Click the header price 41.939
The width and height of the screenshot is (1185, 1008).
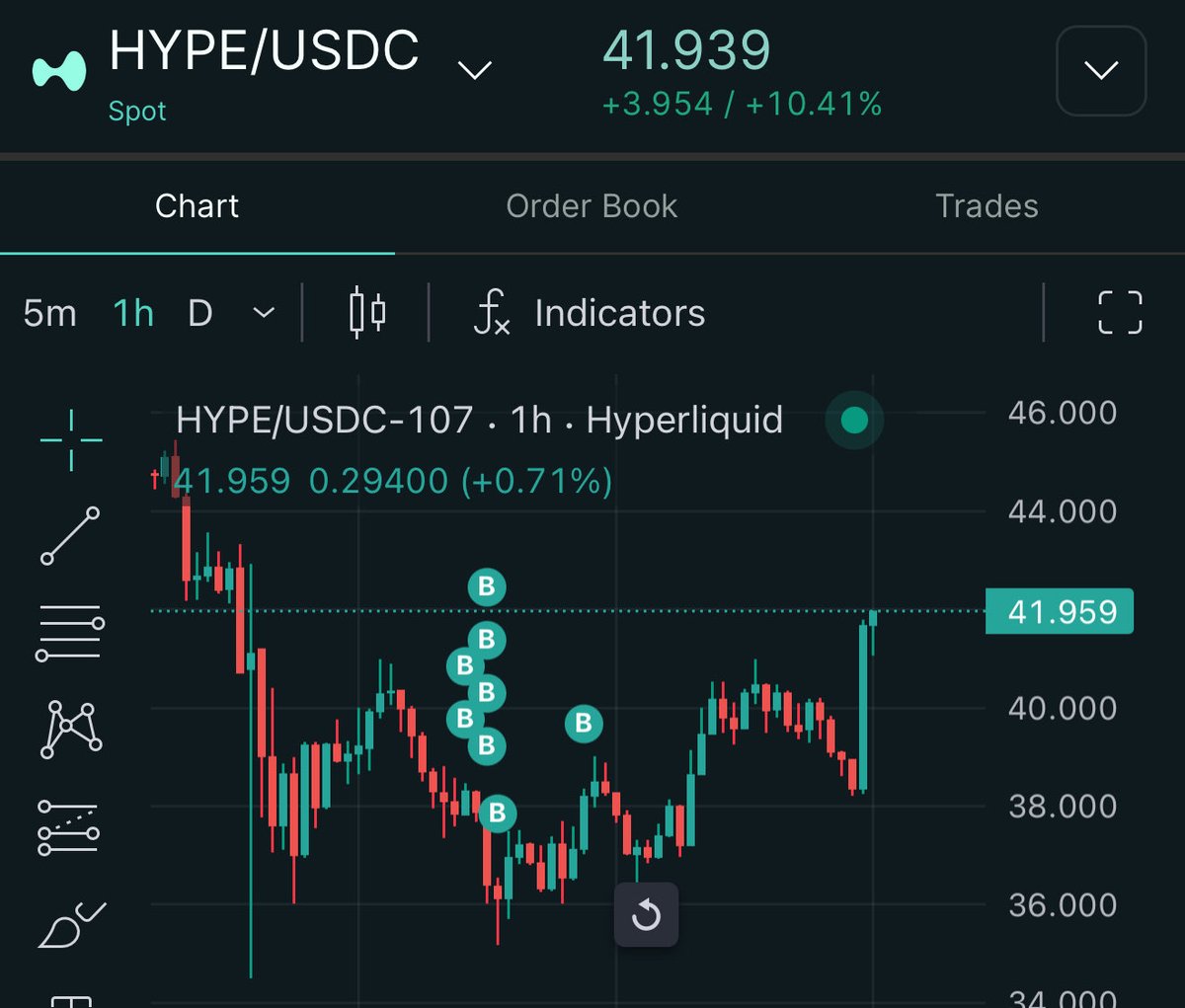(x=686, y=49)
